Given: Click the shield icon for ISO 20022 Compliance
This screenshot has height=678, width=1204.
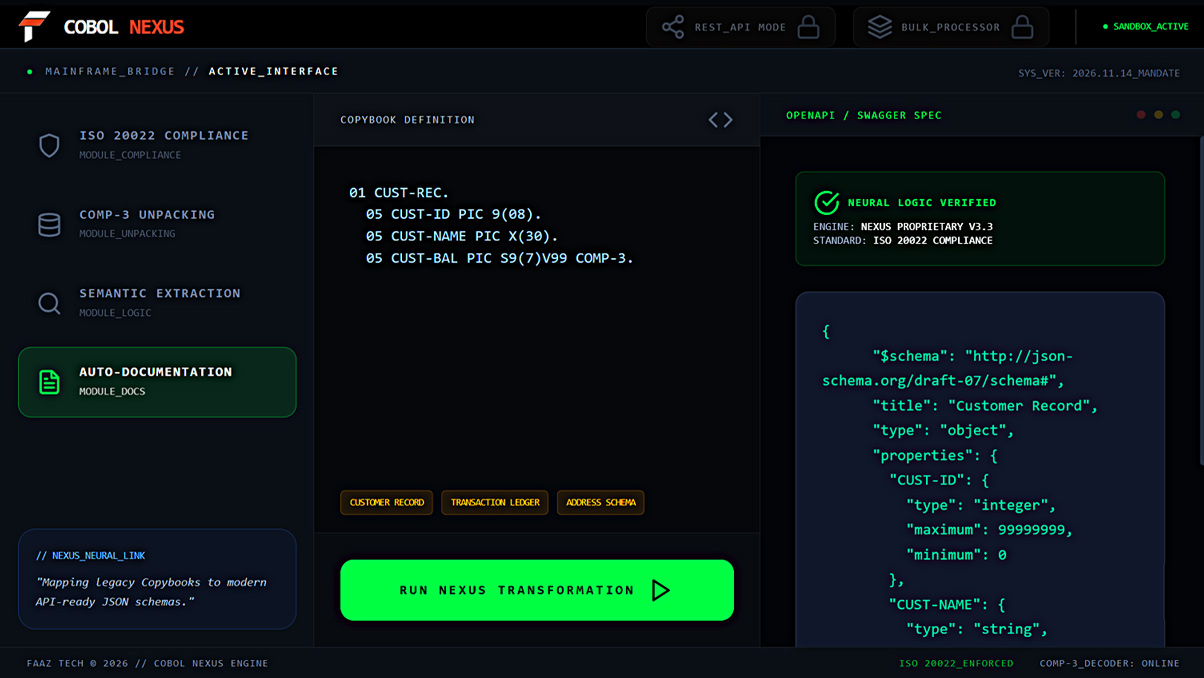Looking at the screenshot, I should [49, 145].
